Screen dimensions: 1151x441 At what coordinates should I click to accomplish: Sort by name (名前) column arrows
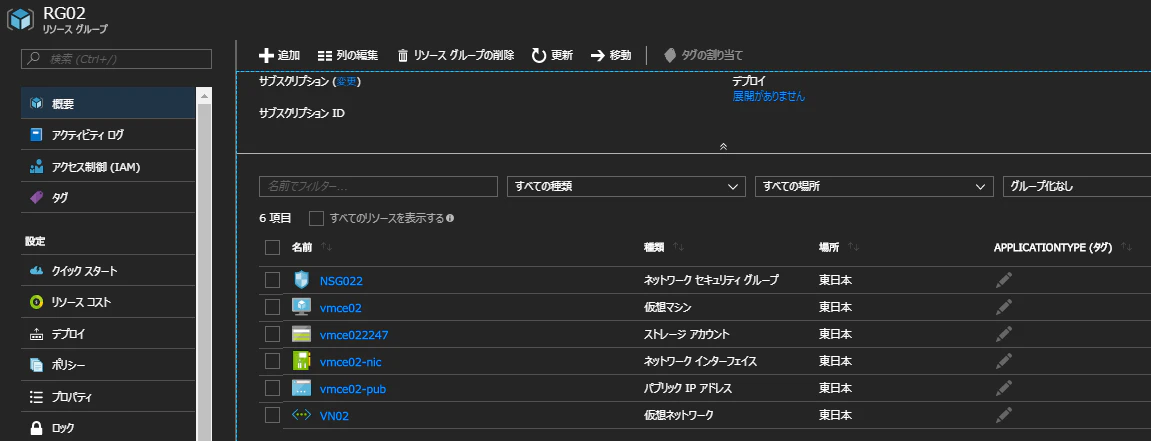point(327,248)
